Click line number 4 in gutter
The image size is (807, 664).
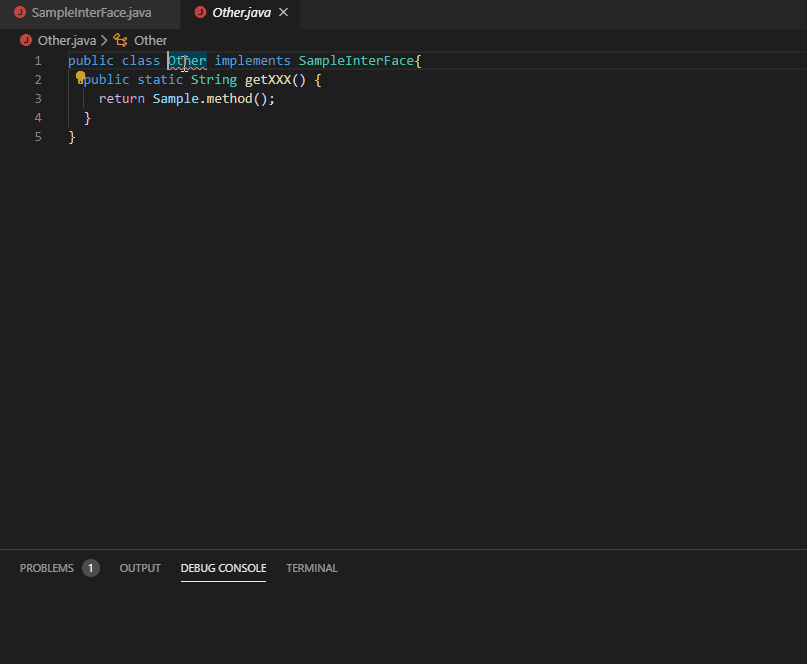tap(38, 118)
